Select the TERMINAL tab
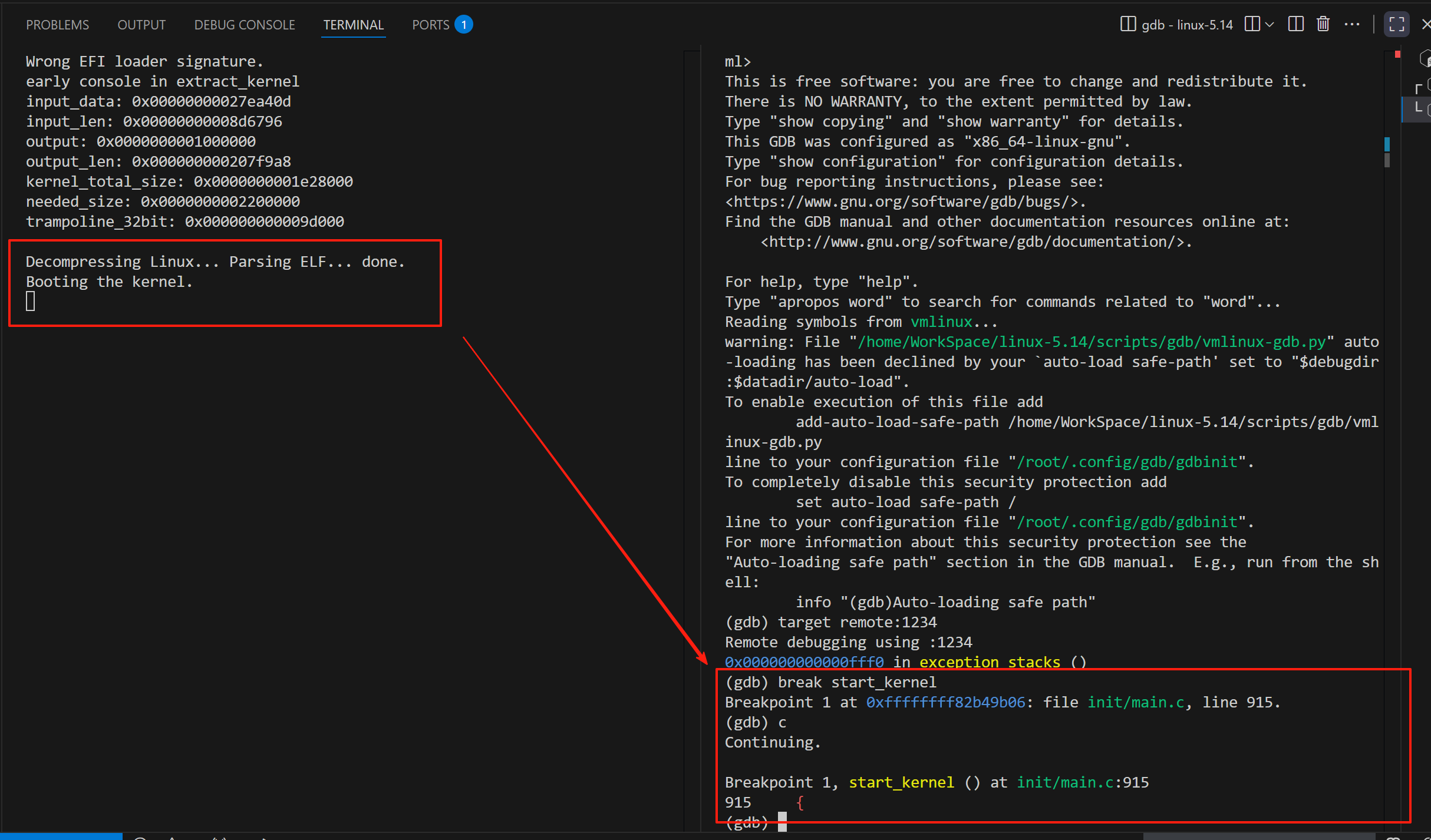Screen dimensions: 1431x840 click(x=354, y=25)
